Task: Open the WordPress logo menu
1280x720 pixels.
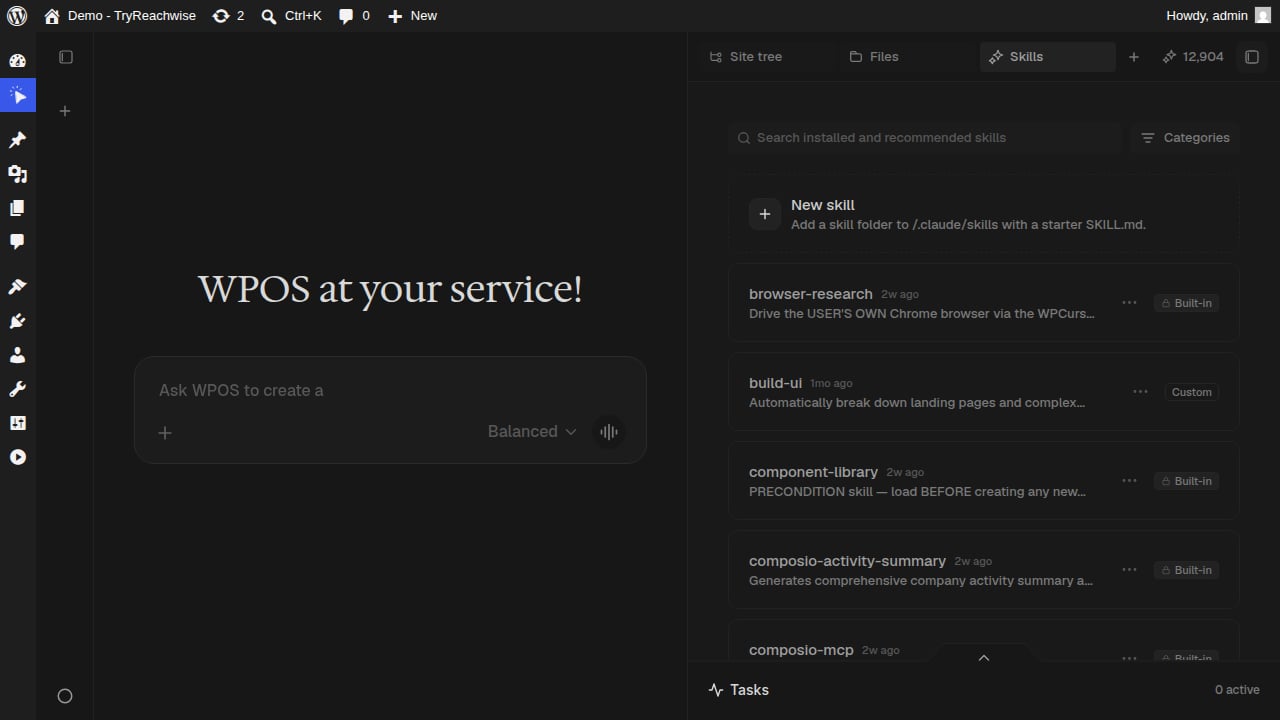Action: point(17,16)
